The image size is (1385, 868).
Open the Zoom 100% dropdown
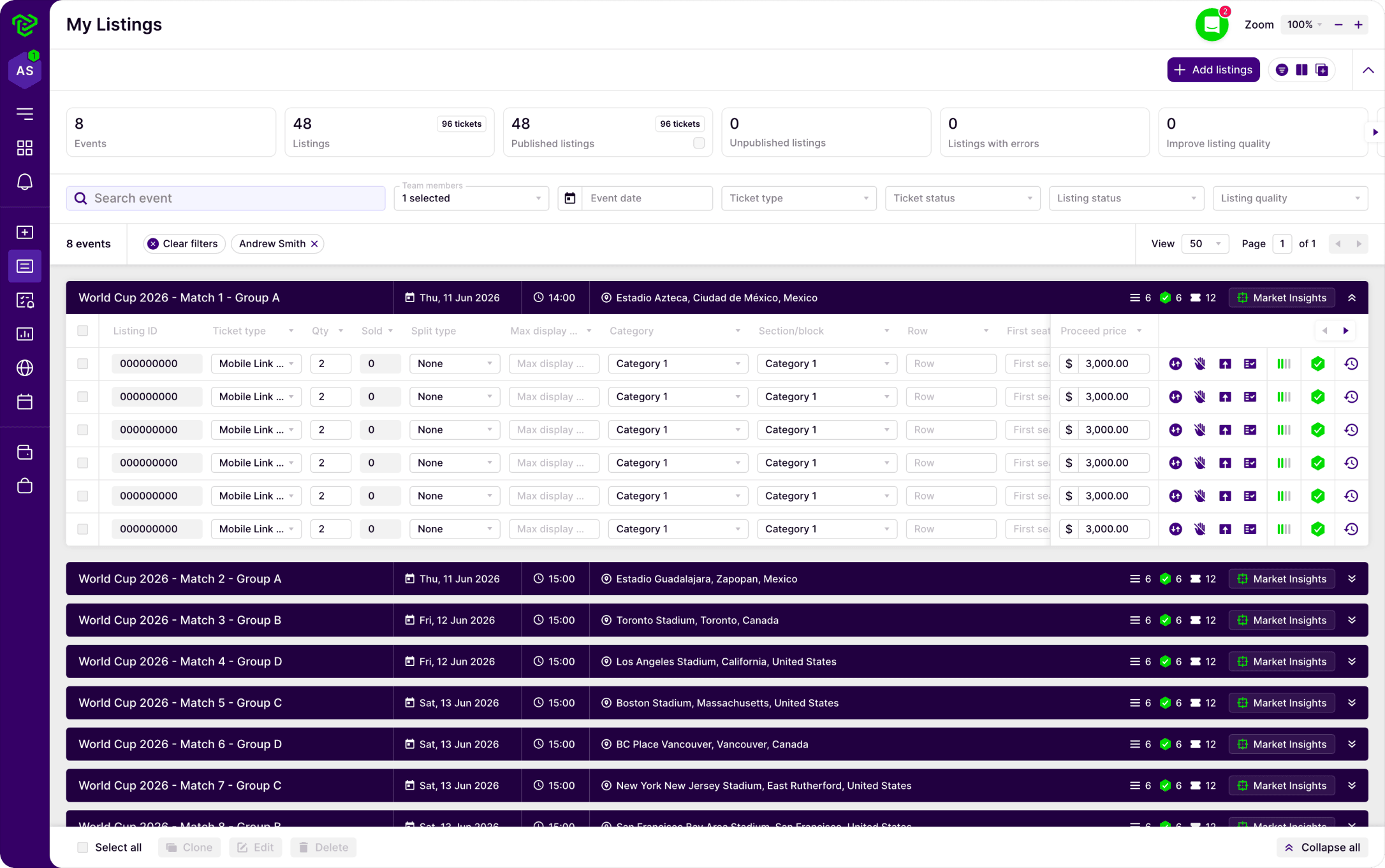[x=1304, y=25]
